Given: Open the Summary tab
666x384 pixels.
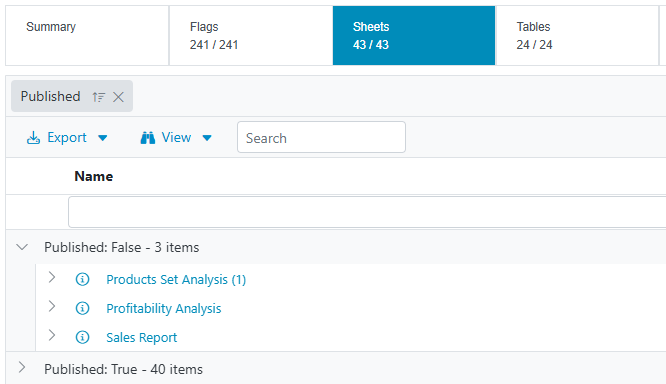Looking at the screenshot, I should 87,36.
